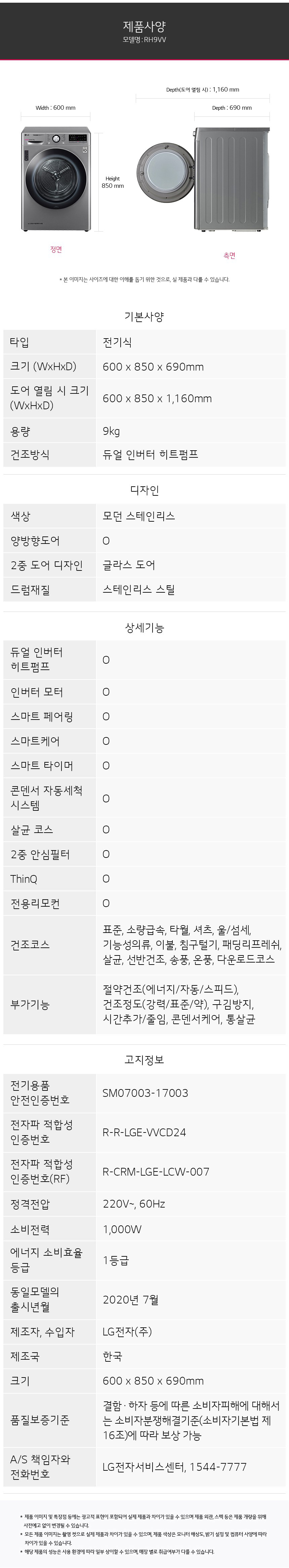Image resolution: width=289 pixels, height=1568 pixels.
Task: Click the front view dryer image
Action: [x=56, y=178]
